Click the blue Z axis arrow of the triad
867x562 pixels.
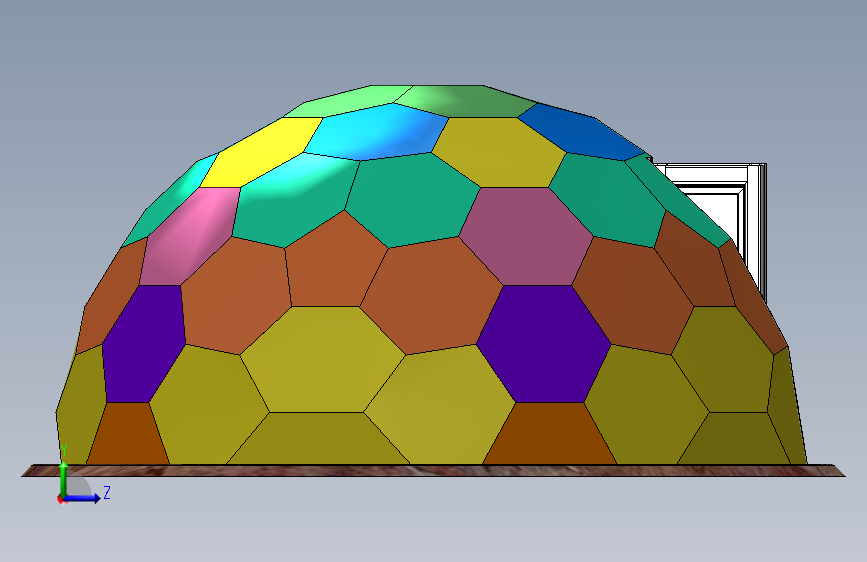point(82,498)
